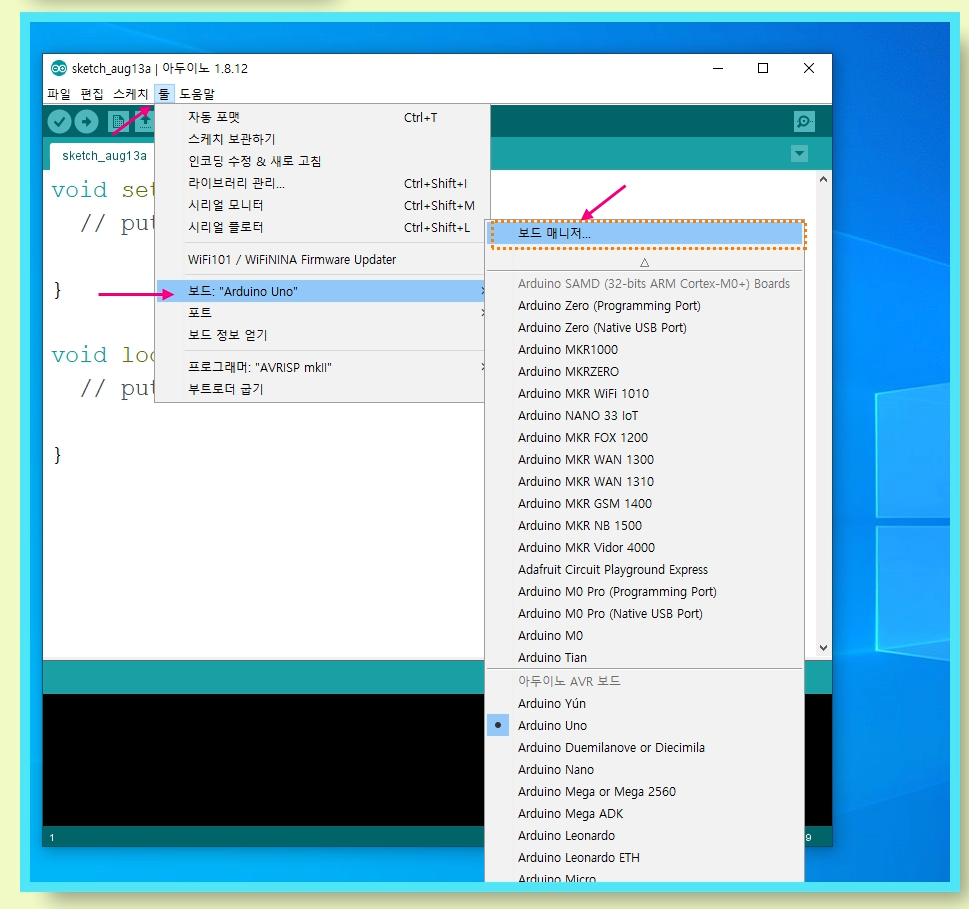969x909 pixels.
Task: Select Arduino MKRZERO board
Action: click(645, 371)
